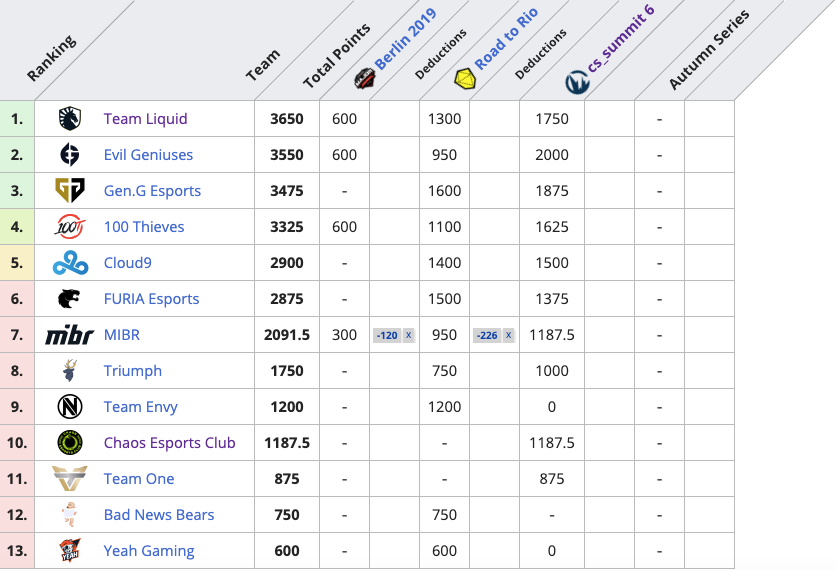Click ranking cell 7. for MIBR
The width and height of the screenshot is (836, 570).
coord(17,335)
